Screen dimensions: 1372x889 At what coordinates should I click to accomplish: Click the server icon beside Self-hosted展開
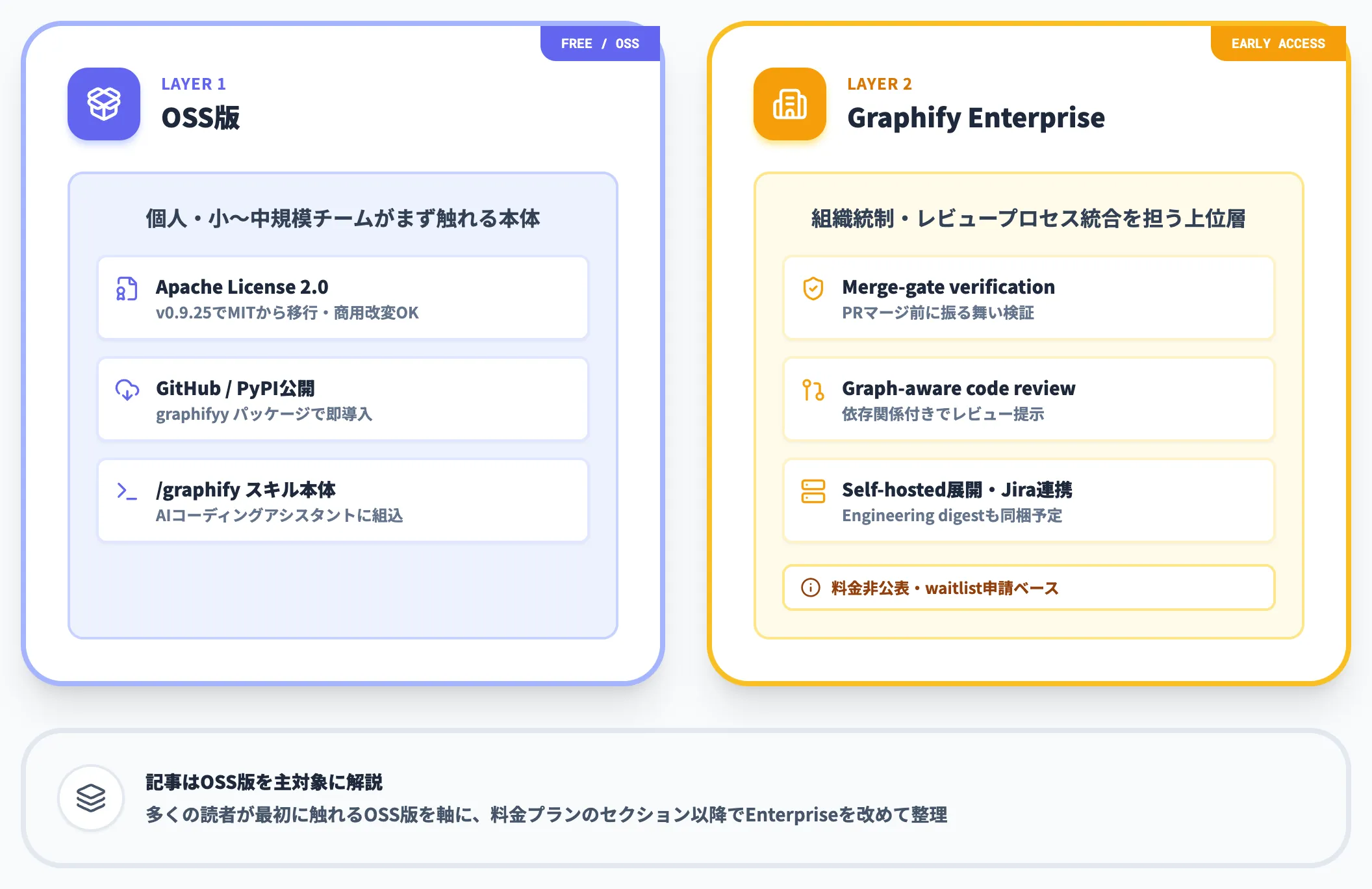coord(813,491)
